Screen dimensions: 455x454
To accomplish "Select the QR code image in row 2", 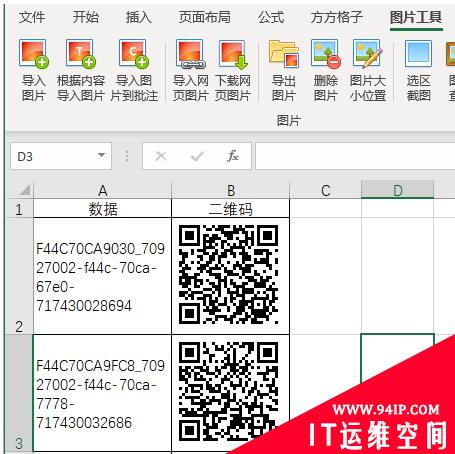I will point(229,274).
